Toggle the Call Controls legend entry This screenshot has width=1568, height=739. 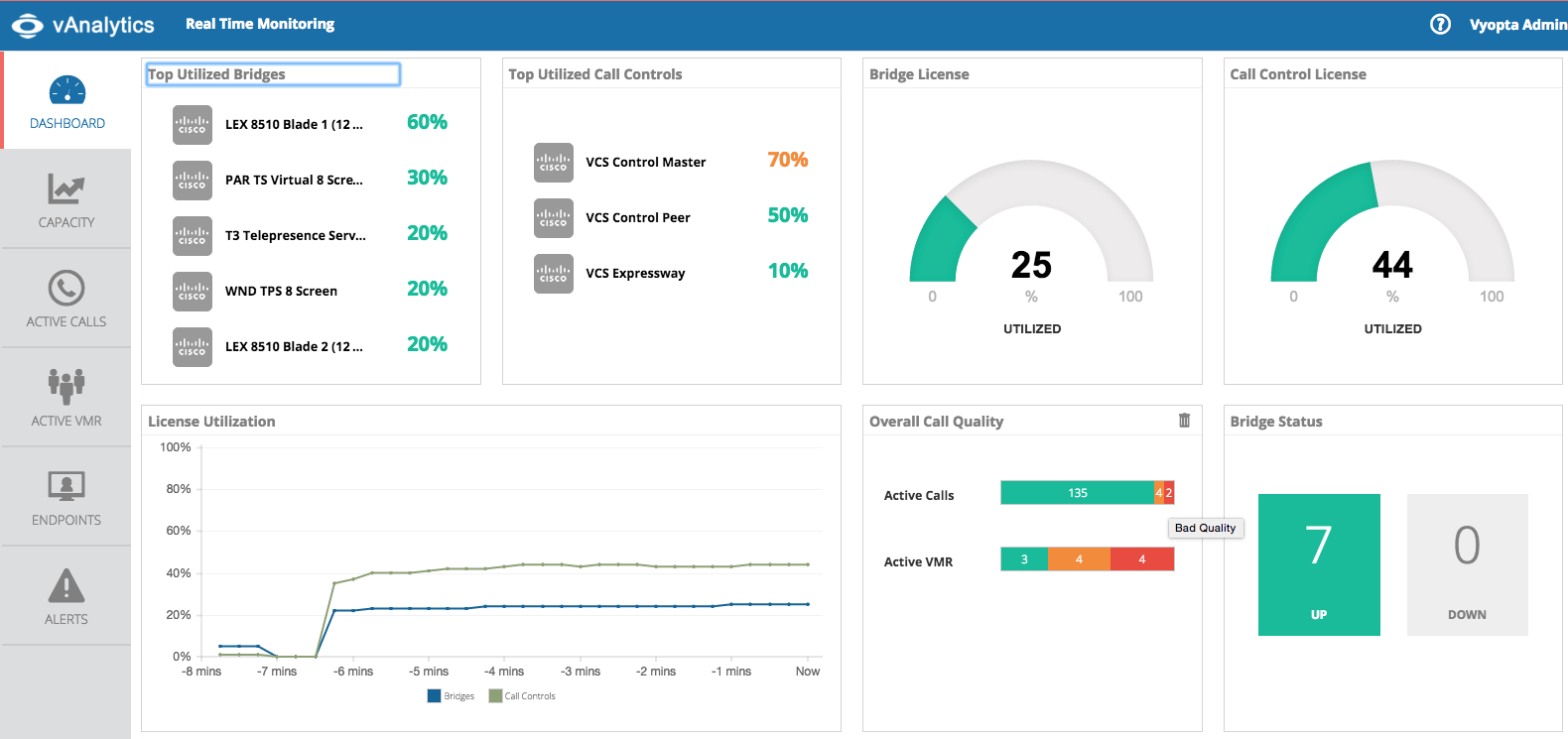pyautogui.click(x=522, y=696)
